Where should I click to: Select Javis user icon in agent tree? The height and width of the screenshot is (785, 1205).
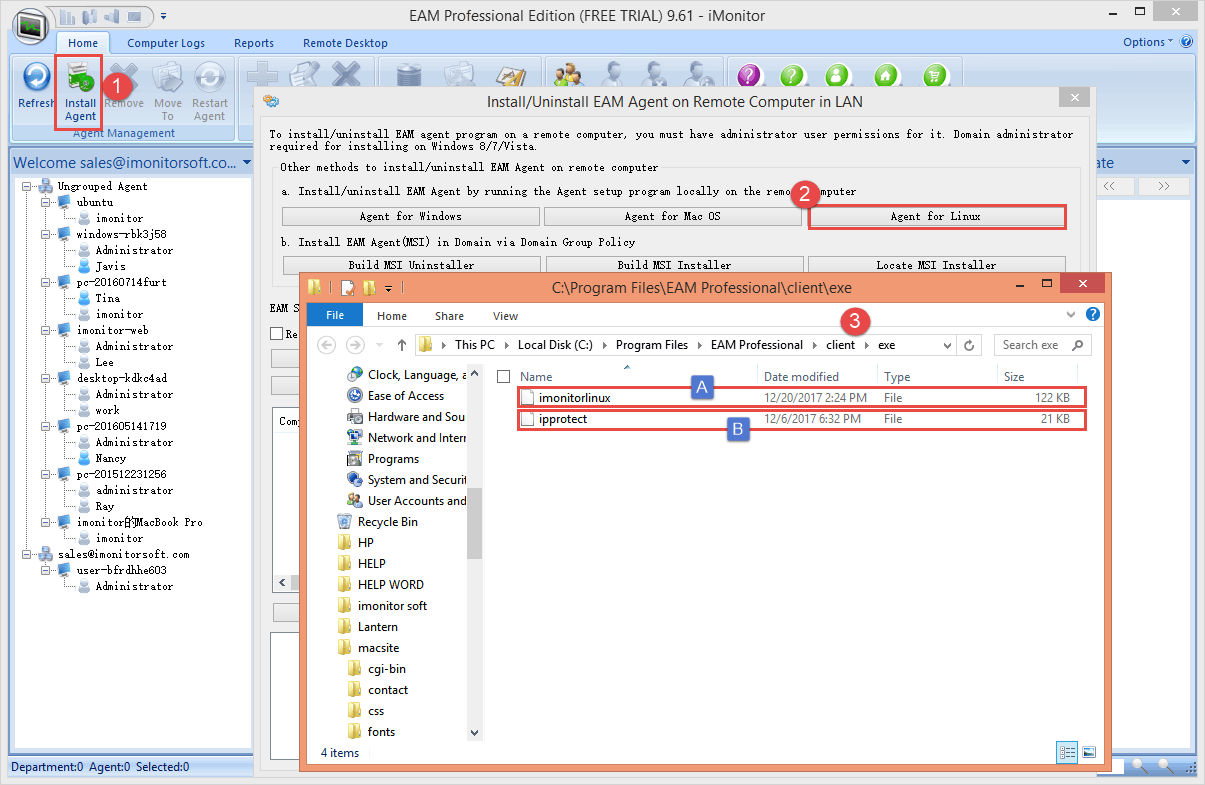point(85,266)
